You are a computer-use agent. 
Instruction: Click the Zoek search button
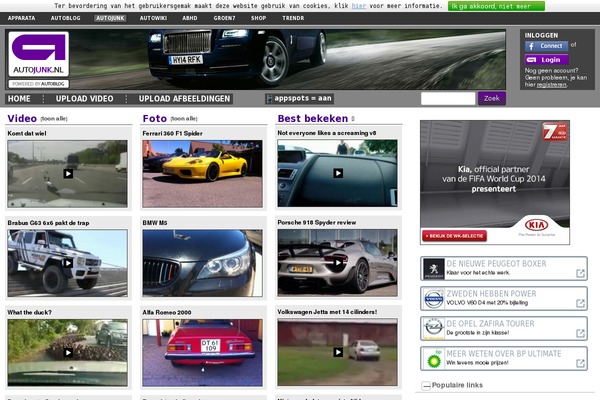[492, 98]
